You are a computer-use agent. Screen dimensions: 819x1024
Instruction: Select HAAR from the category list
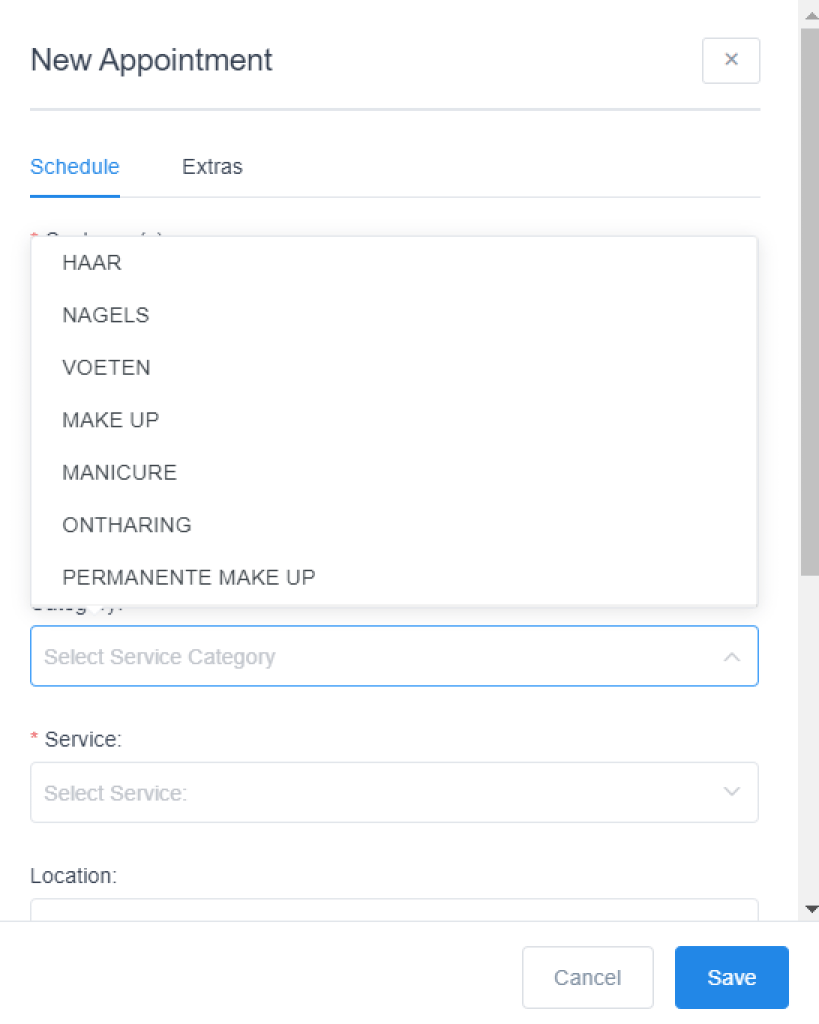tap(92, 263)
